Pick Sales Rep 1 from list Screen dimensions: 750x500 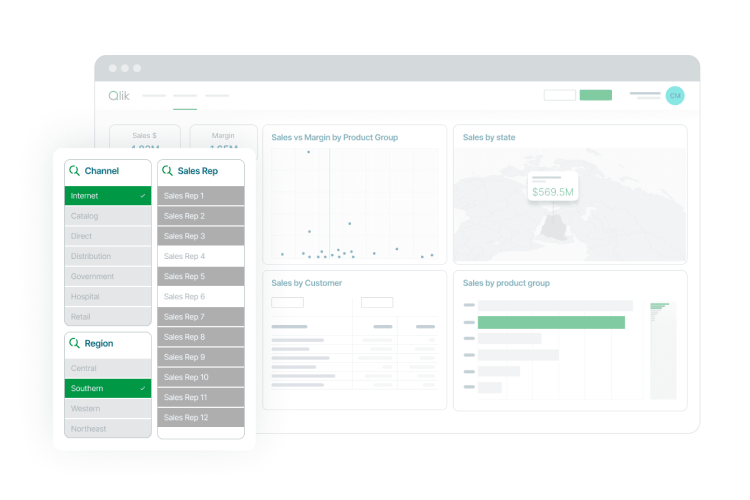coord(200,196)
